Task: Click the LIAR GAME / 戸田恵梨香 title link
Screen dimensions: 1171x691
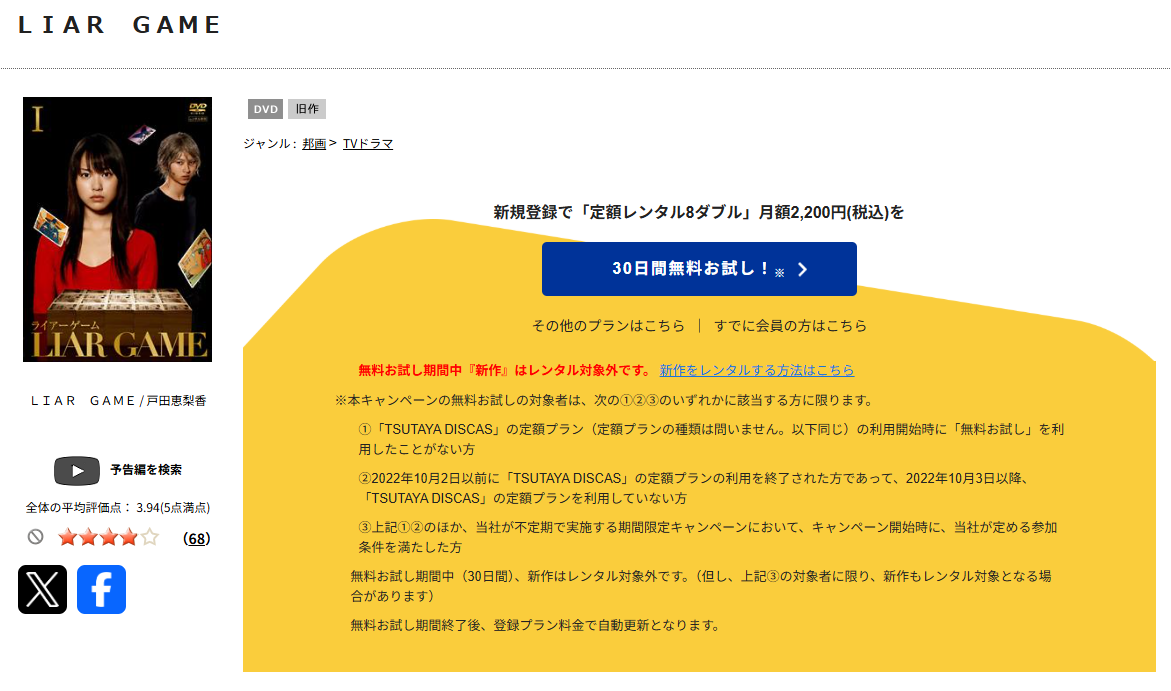Action: (x=117, y=399)
